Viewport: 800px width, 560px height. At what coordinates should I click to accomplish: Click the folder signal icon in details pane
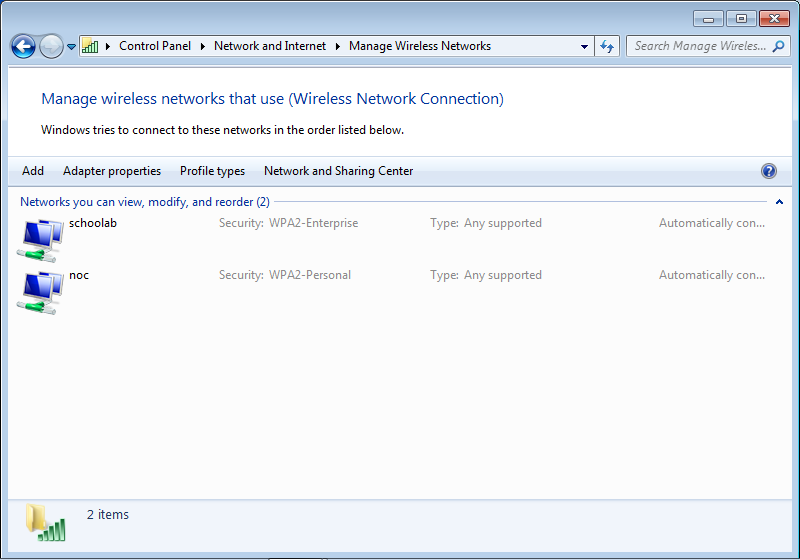(x=45, y=522)
